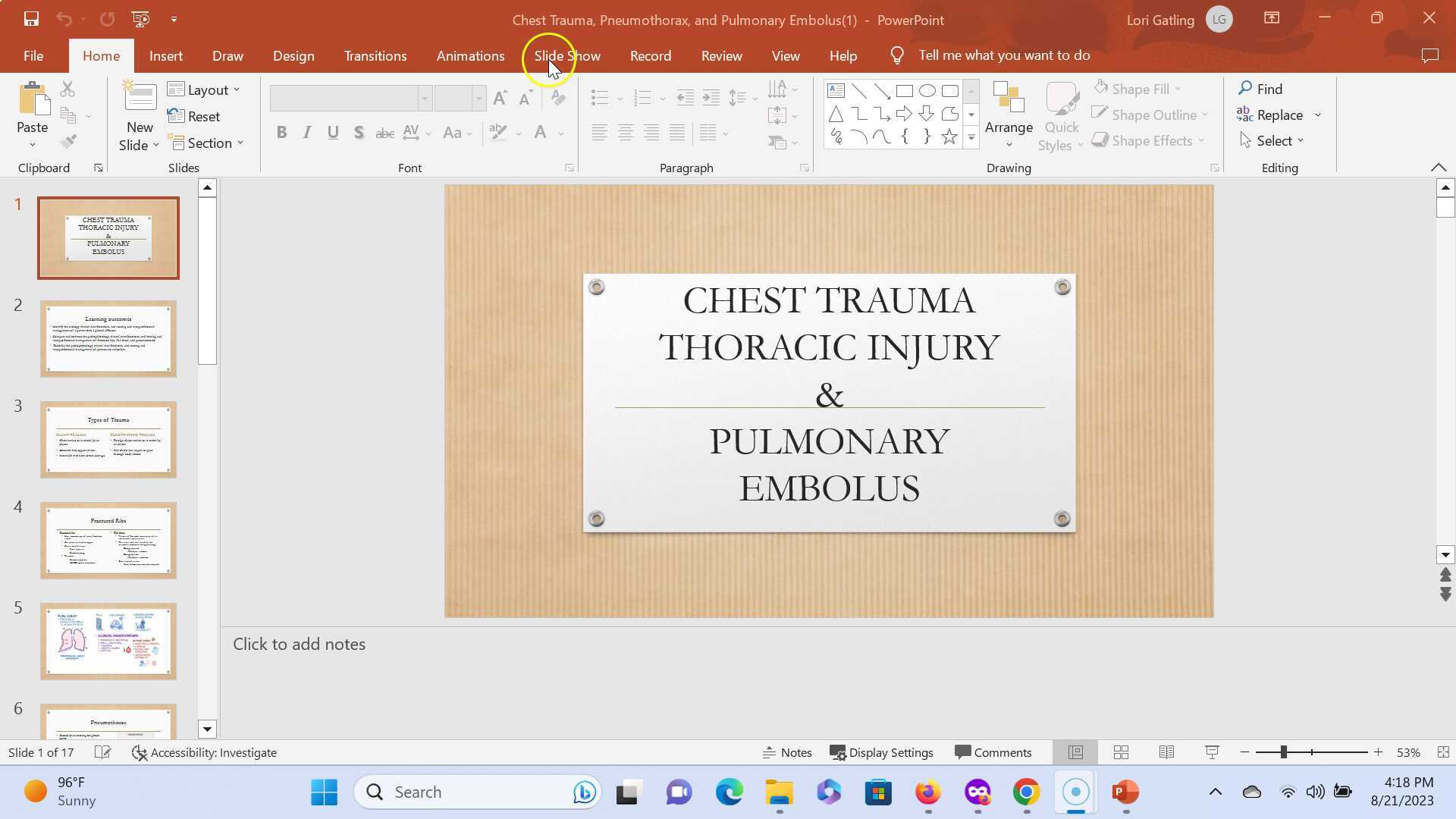Open the Design ribbon tab
Screen dimensions: 1456x819
[293, 55]
